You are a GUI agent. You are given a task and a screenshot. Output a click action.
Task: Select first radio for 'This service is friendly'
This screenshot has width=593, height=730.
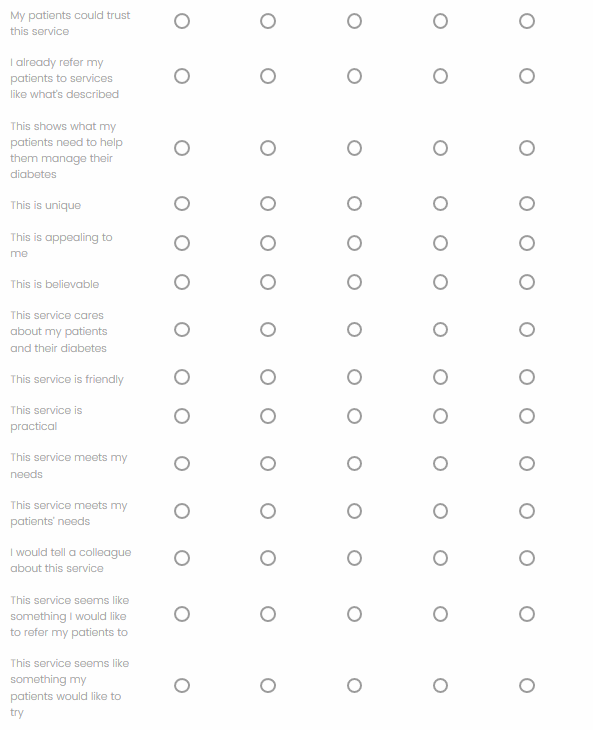pos(182,377)
